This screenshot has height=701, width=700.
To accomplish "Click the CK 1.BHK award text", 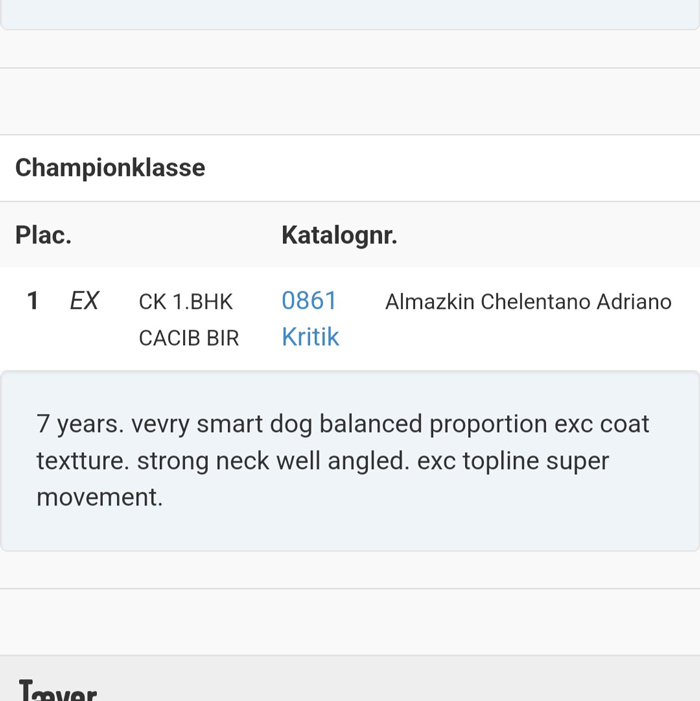I will (186, 302).
